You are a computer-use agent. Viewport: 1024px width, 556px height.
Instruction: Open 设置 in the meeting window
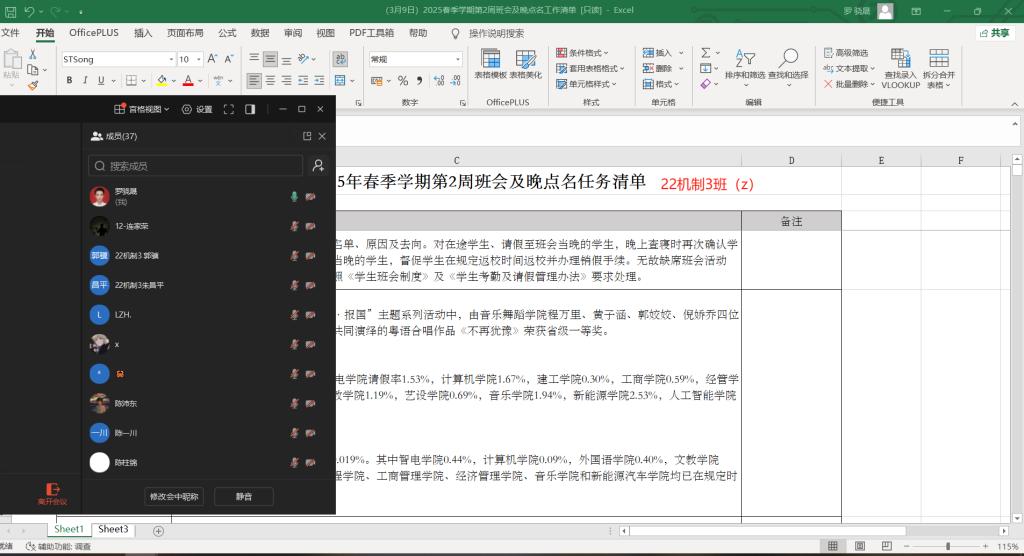[198, 109]
